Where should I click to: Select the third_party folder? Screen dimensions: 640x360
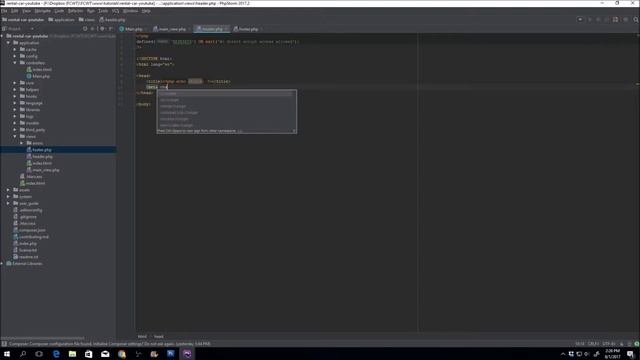click(35, 130)
